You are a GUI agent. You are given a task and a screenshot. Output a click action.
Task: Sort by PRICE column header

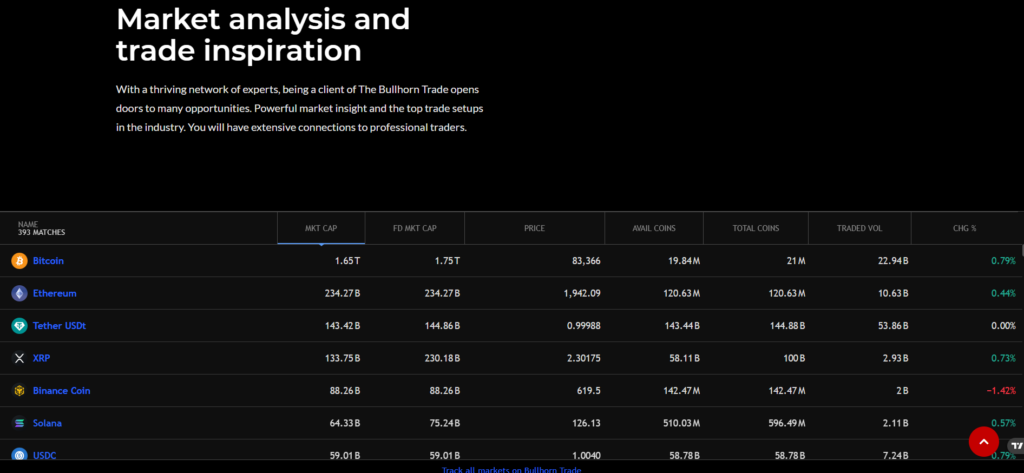pos(534,228)
